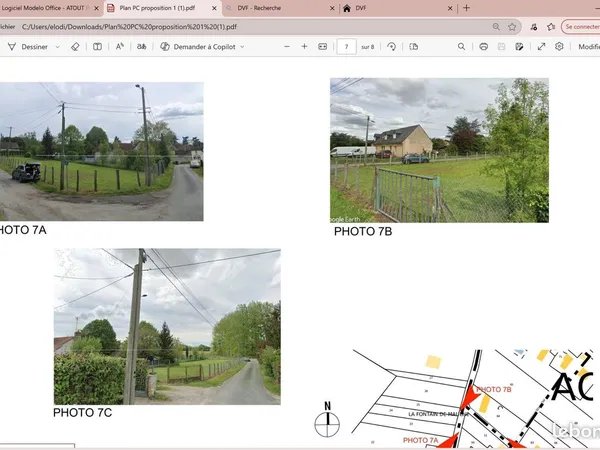The height and width of the screenshot is (450, 600).
Task: Switch to the DVF tab with house icon
Action: click(x=361, y=8)
